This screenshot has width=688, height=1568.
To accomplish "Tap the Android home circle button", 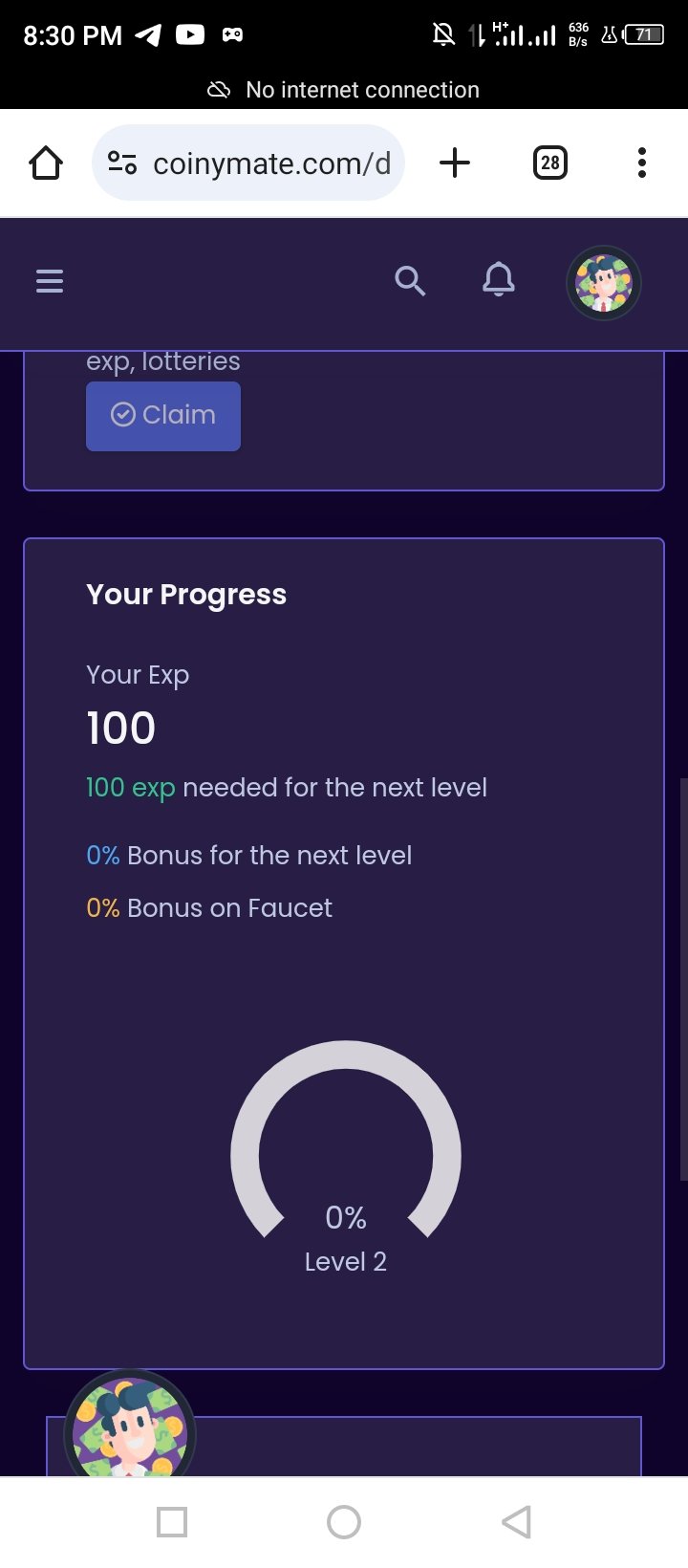I will 344,1522.
